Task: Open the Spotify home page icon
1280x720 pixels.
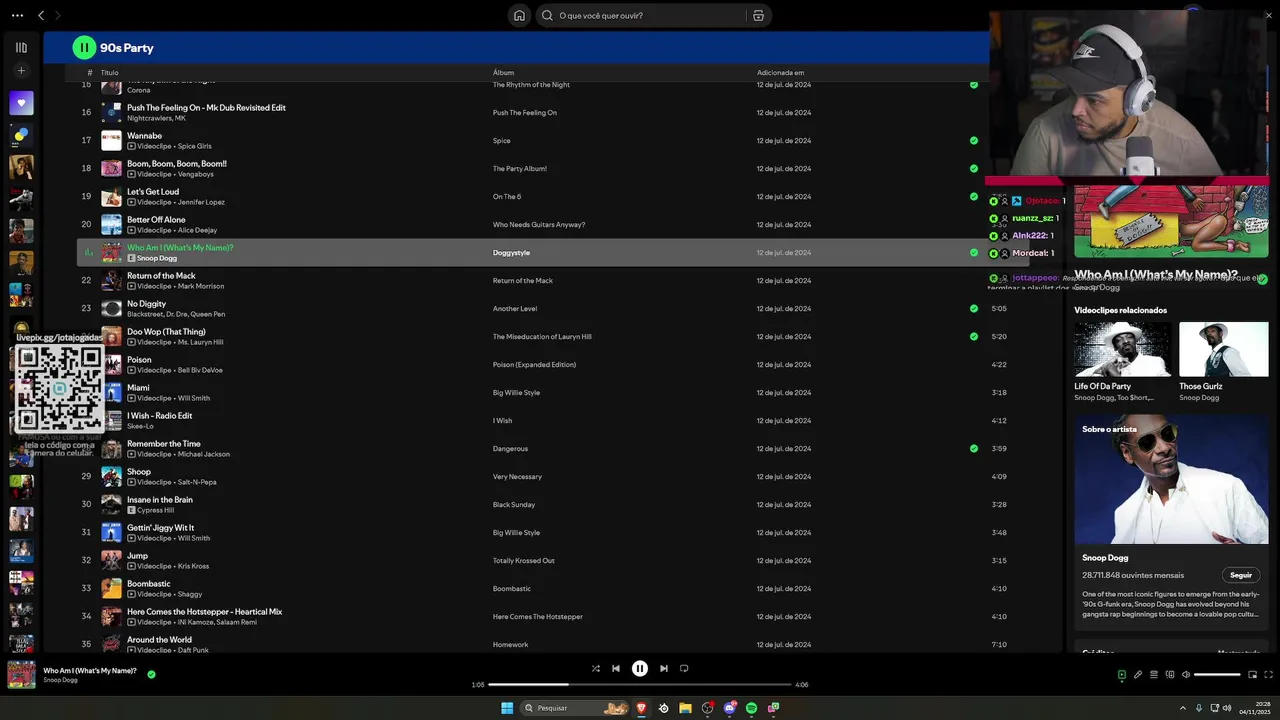Action: [519, 15]
